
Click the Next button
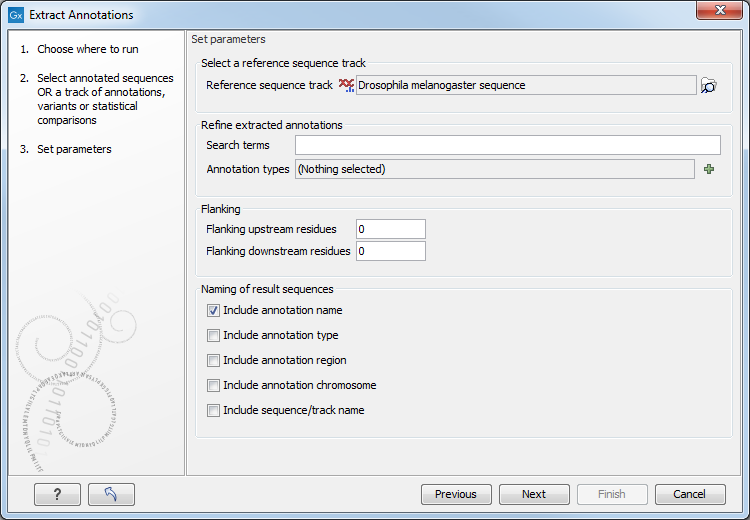(x=534, y=494)
